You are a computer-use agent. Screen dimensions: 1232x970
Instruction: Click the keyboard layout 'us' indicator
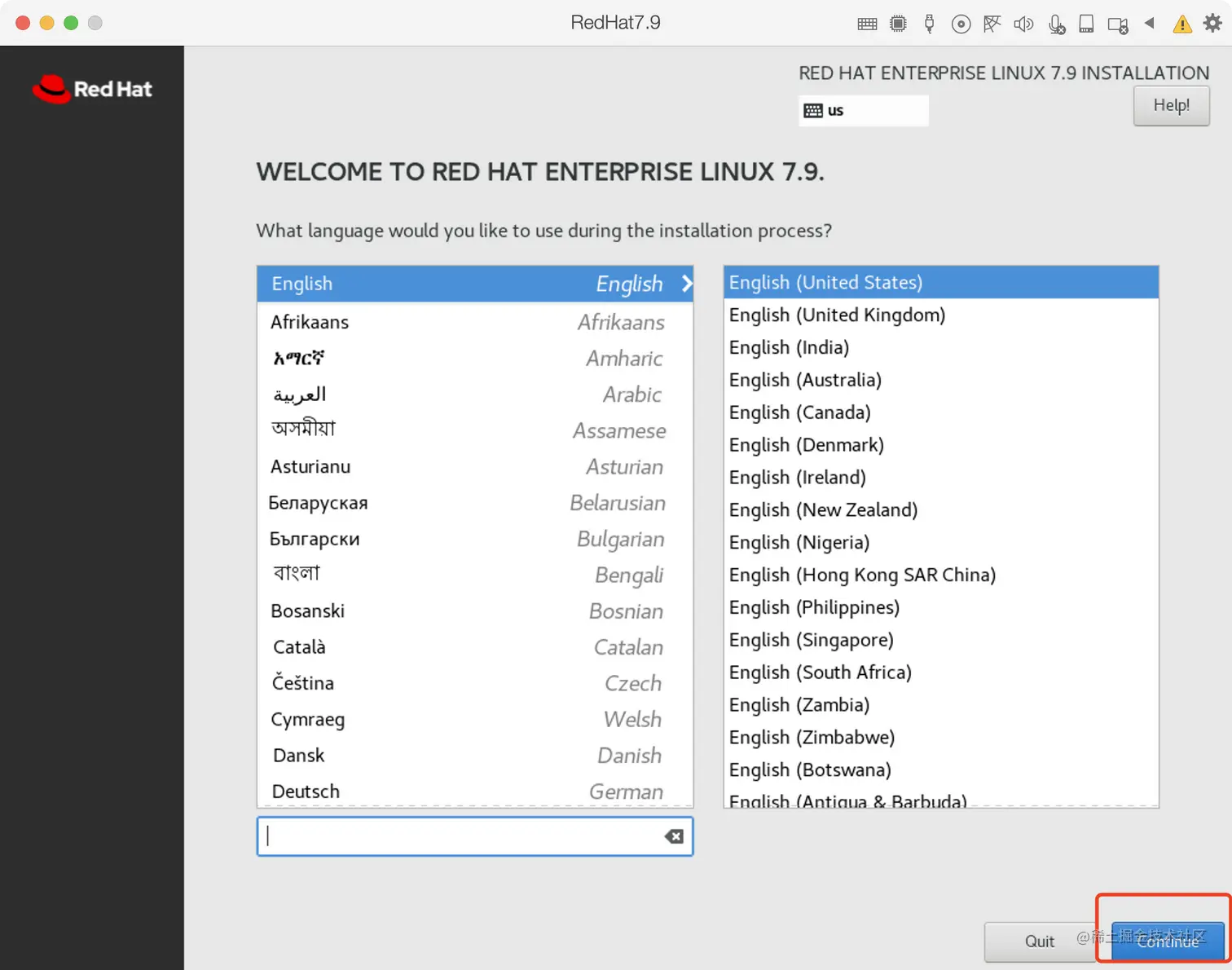point(864,111)
